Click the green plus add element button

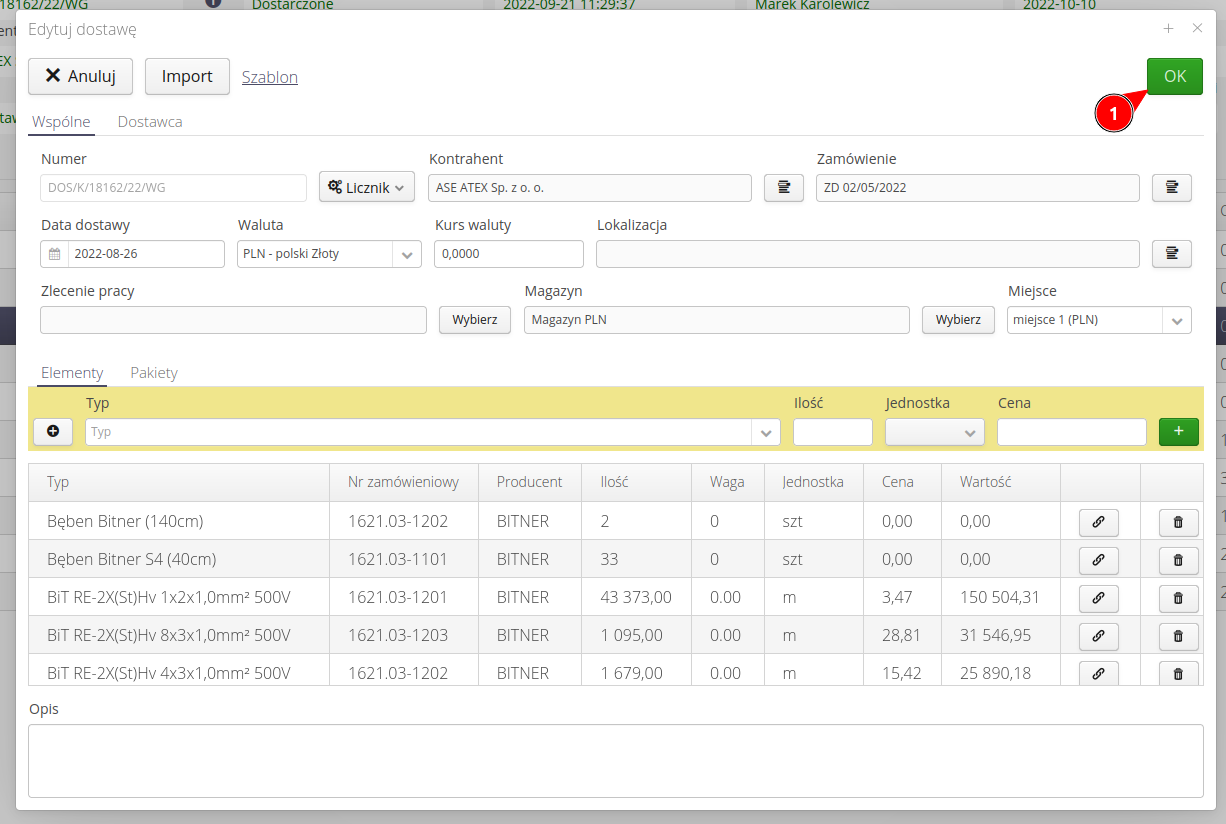coord(1178,431)
